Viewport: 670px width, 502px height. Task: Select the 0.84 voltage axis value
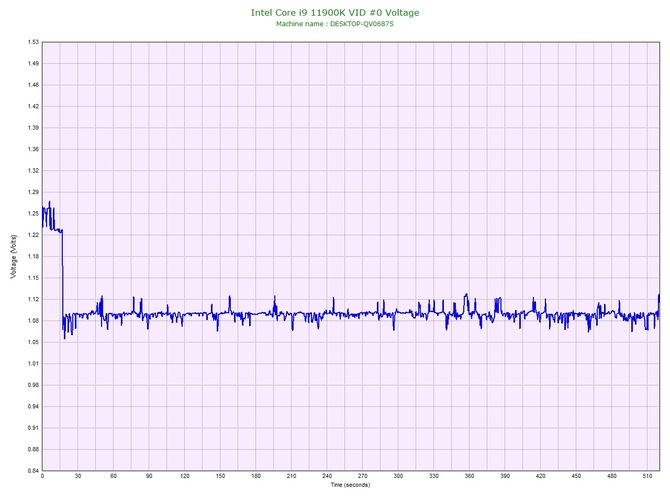(x=33, y=471)
